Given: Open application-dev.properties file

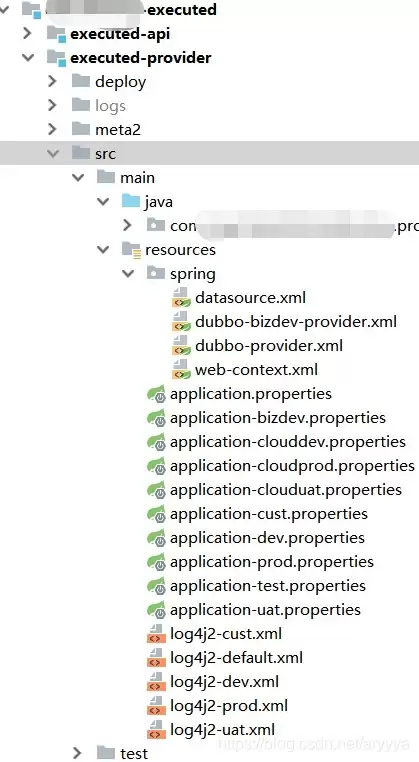Looking at the screenshot, I should coord(267,538).
